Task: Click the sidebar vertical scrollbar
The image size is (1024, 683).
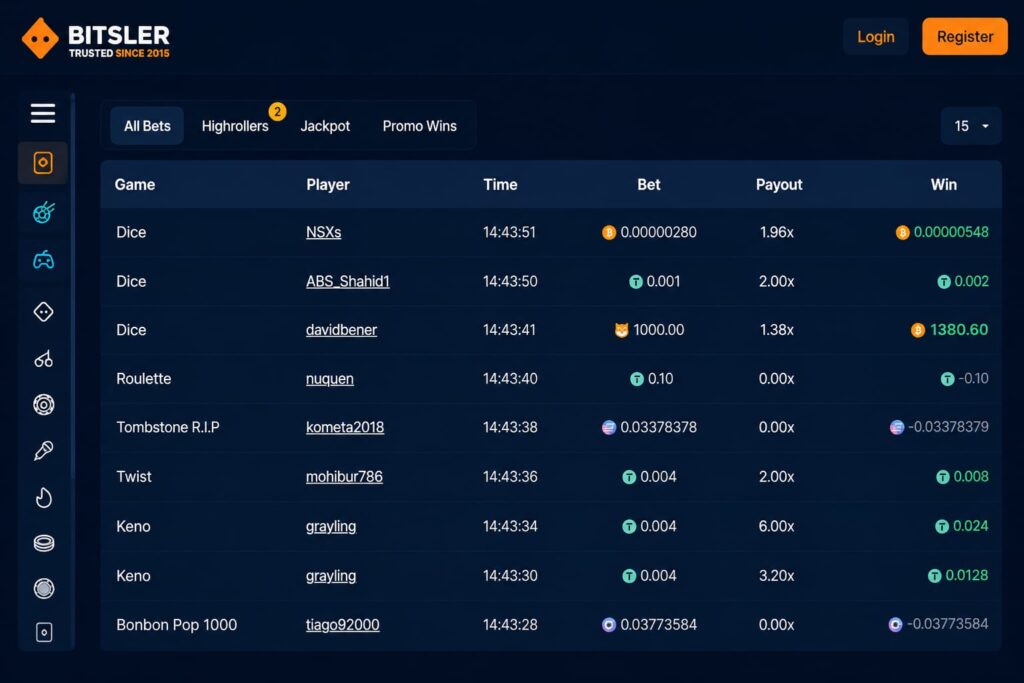Action: click(72, 287)
